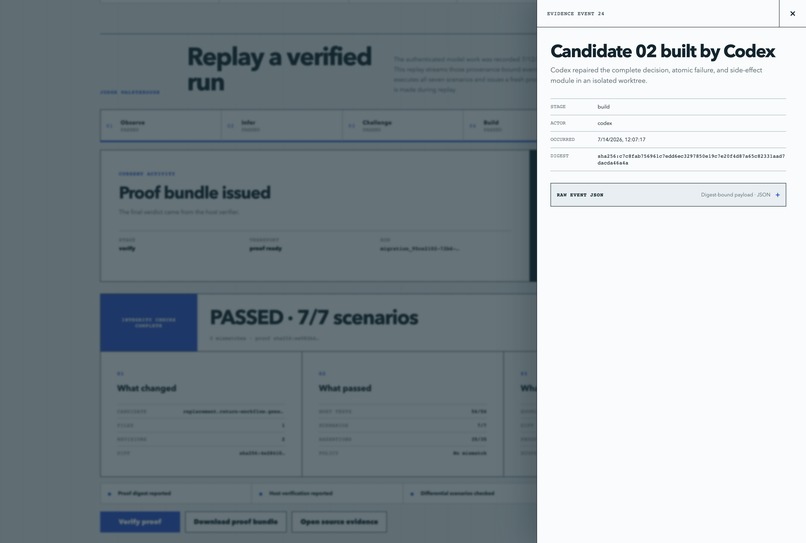Close the Evidence Event 24 panel
This screenshot has height=543, width=806.
(792, 13)
